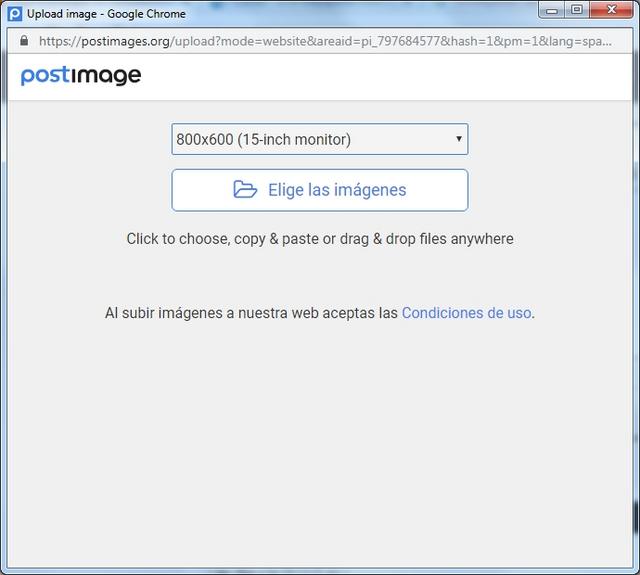Click the postimage logo

(81, 76)
